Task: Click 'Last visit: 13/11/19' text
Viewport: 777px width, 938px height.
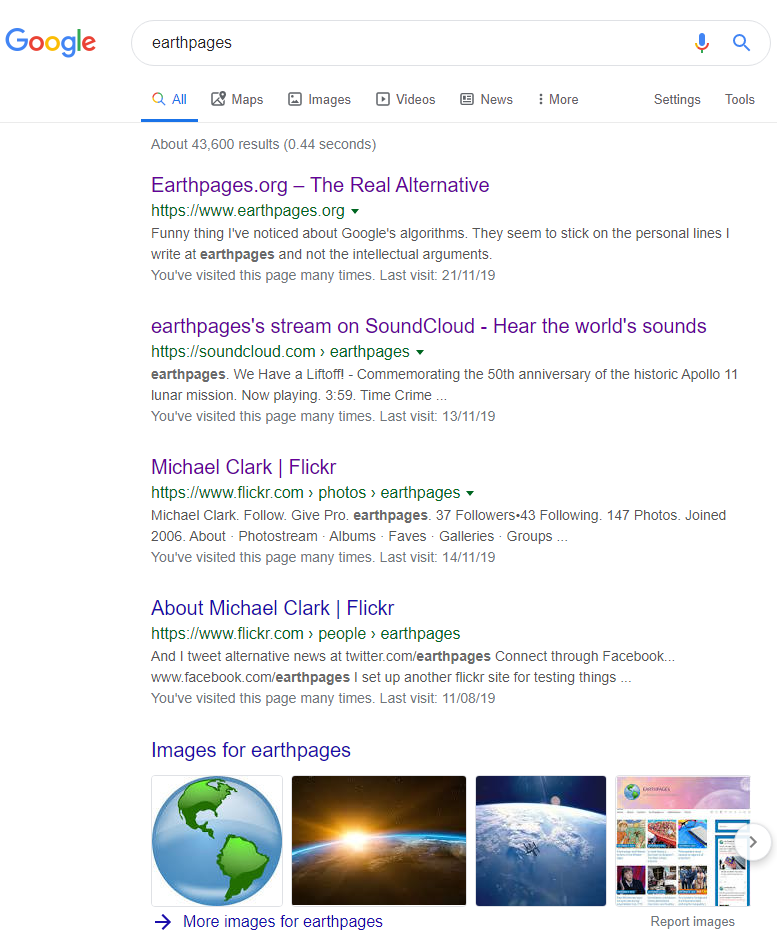Action: pyautogui.click(x=437, y=416)
